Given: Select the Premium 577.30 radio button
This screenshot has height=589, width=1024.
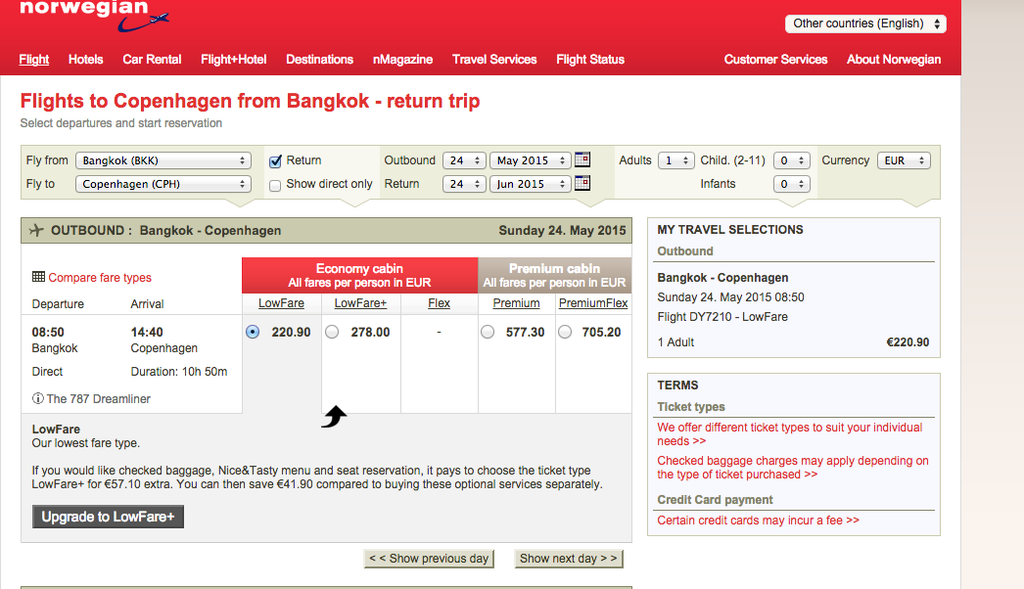Looking at the screenshot, I should point(488,332).
